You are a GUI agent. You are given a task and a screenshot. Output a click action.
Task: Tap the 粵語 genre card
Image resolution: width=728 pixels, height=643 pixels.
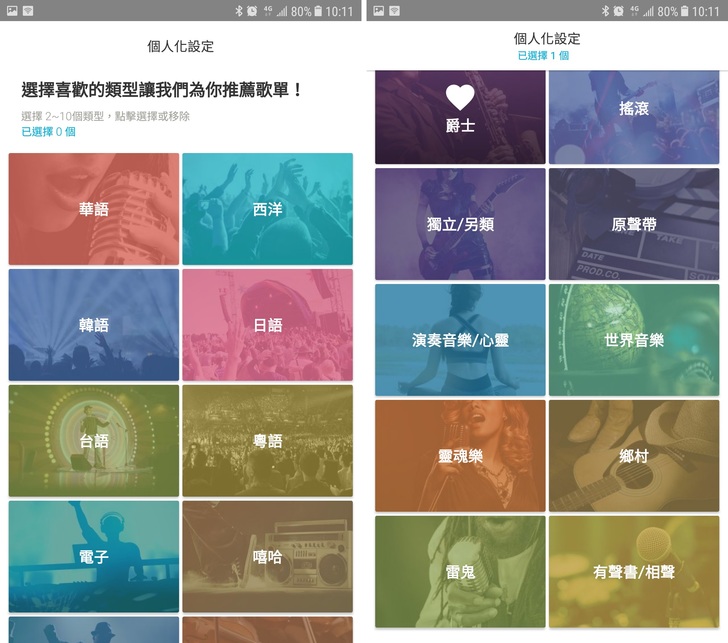point(267,441)
